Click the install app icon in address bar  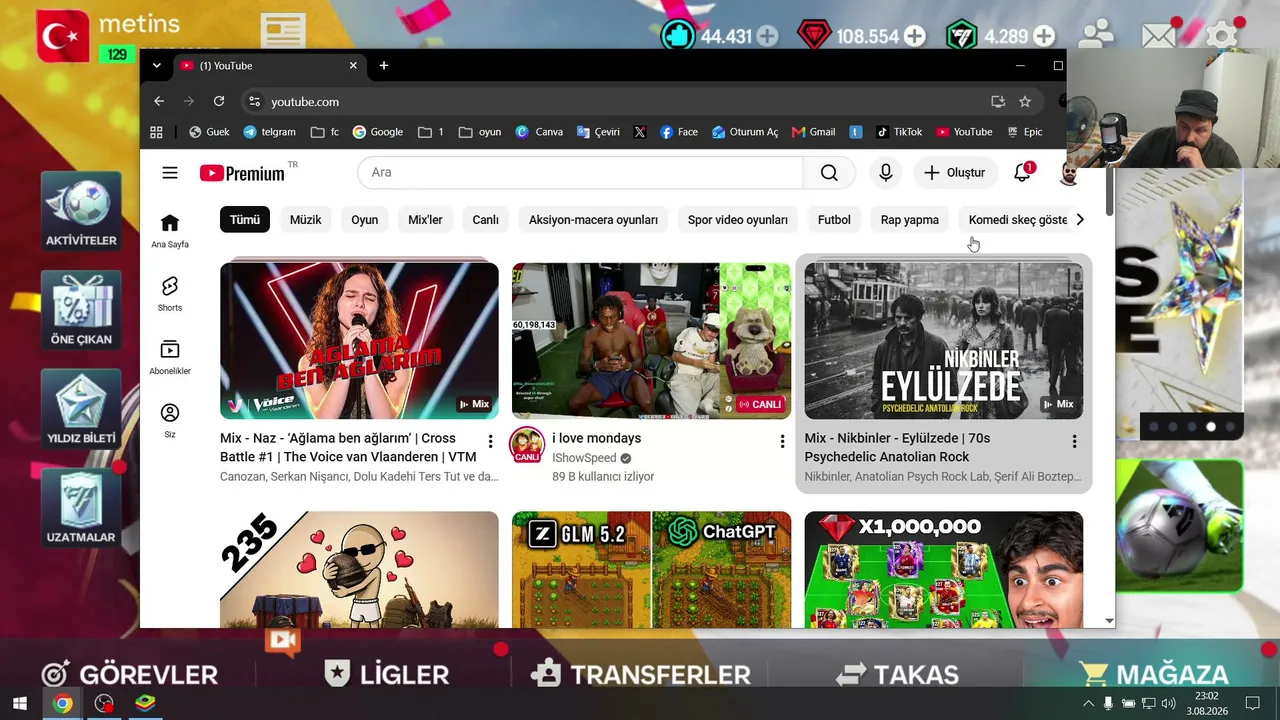click(998, 101)
